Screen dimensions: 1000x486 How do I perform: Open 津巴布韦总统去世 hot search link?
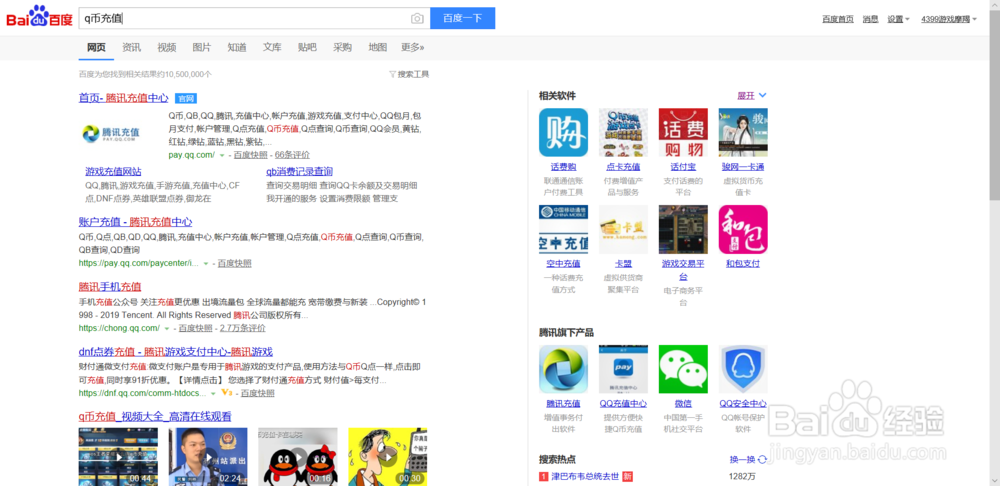pyautogui.click(x=585, y=476)
